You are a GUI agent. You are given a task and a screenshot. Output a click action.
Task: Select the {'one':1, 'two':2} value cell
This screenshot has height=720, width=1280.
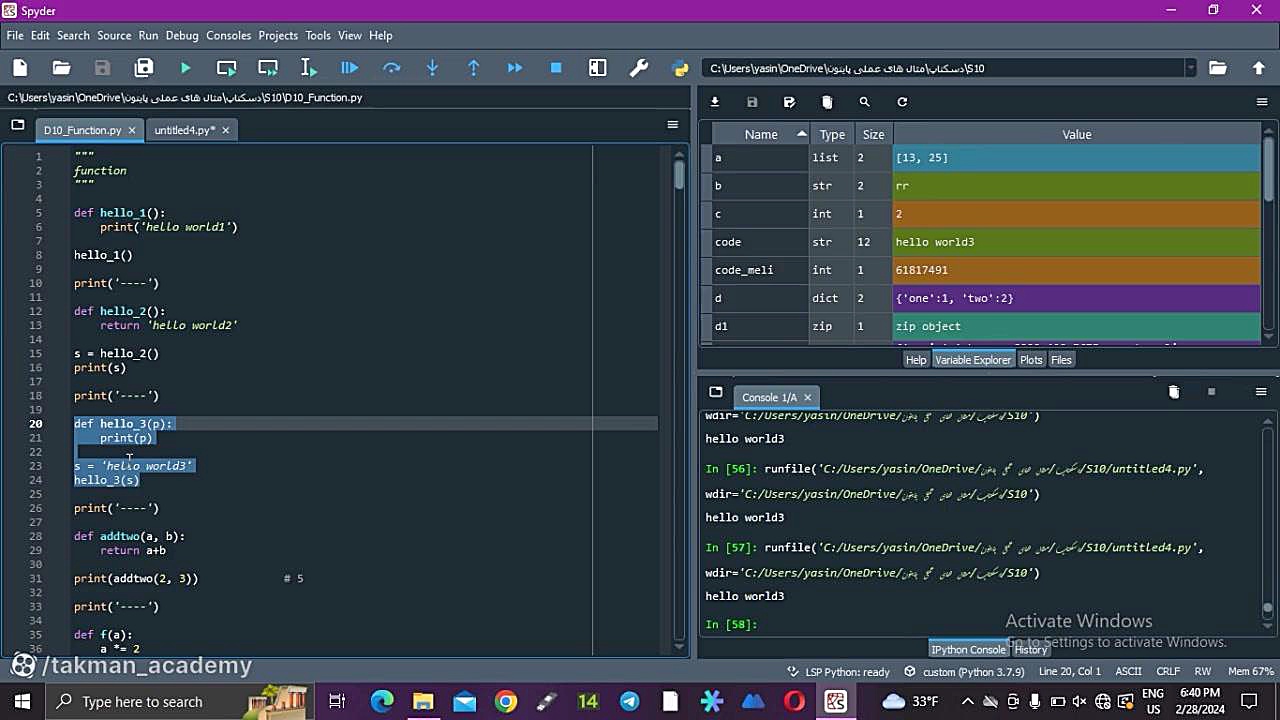[x=1077, y=298]
